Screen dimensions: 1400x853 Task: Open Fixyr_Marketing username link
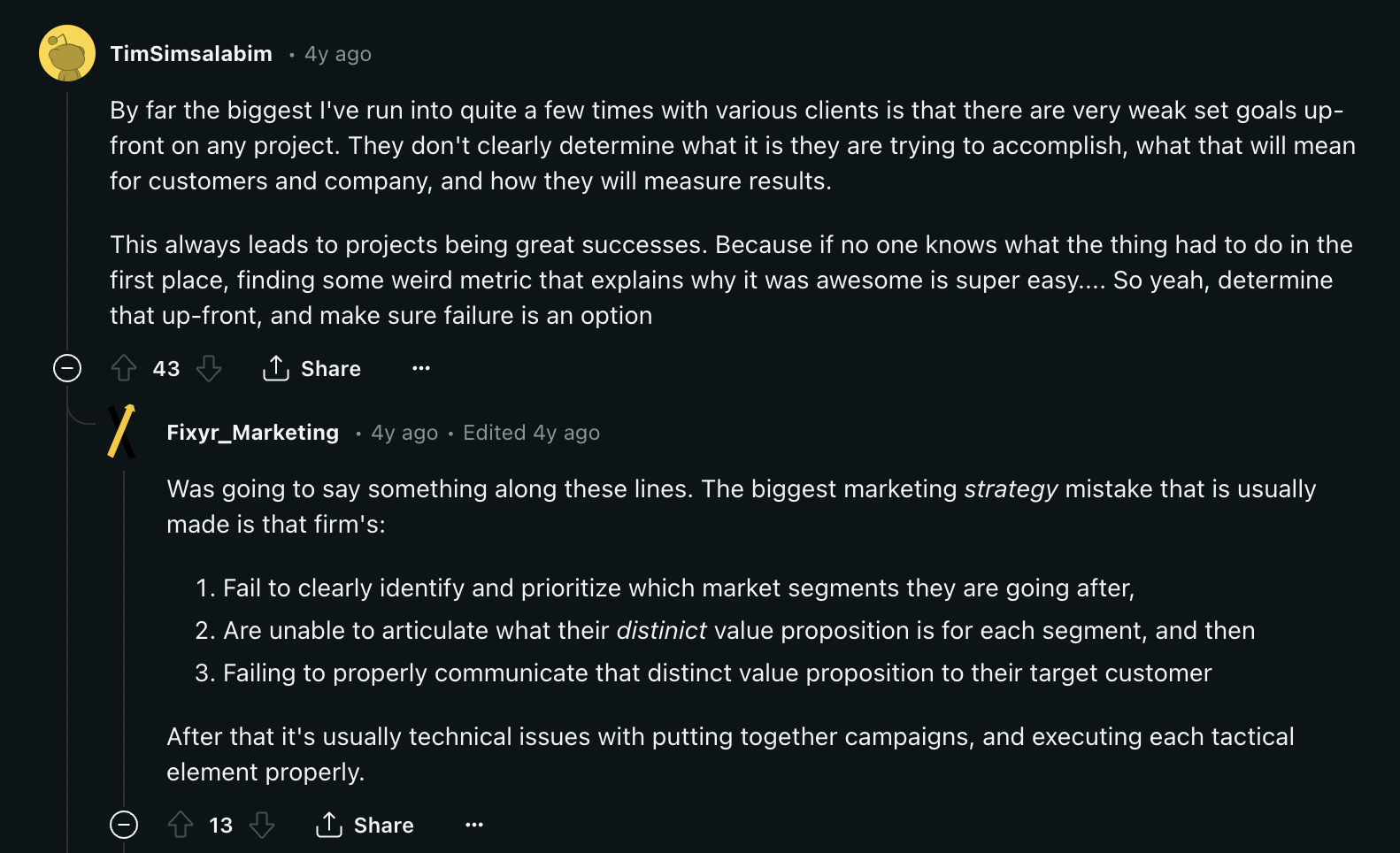253,433
